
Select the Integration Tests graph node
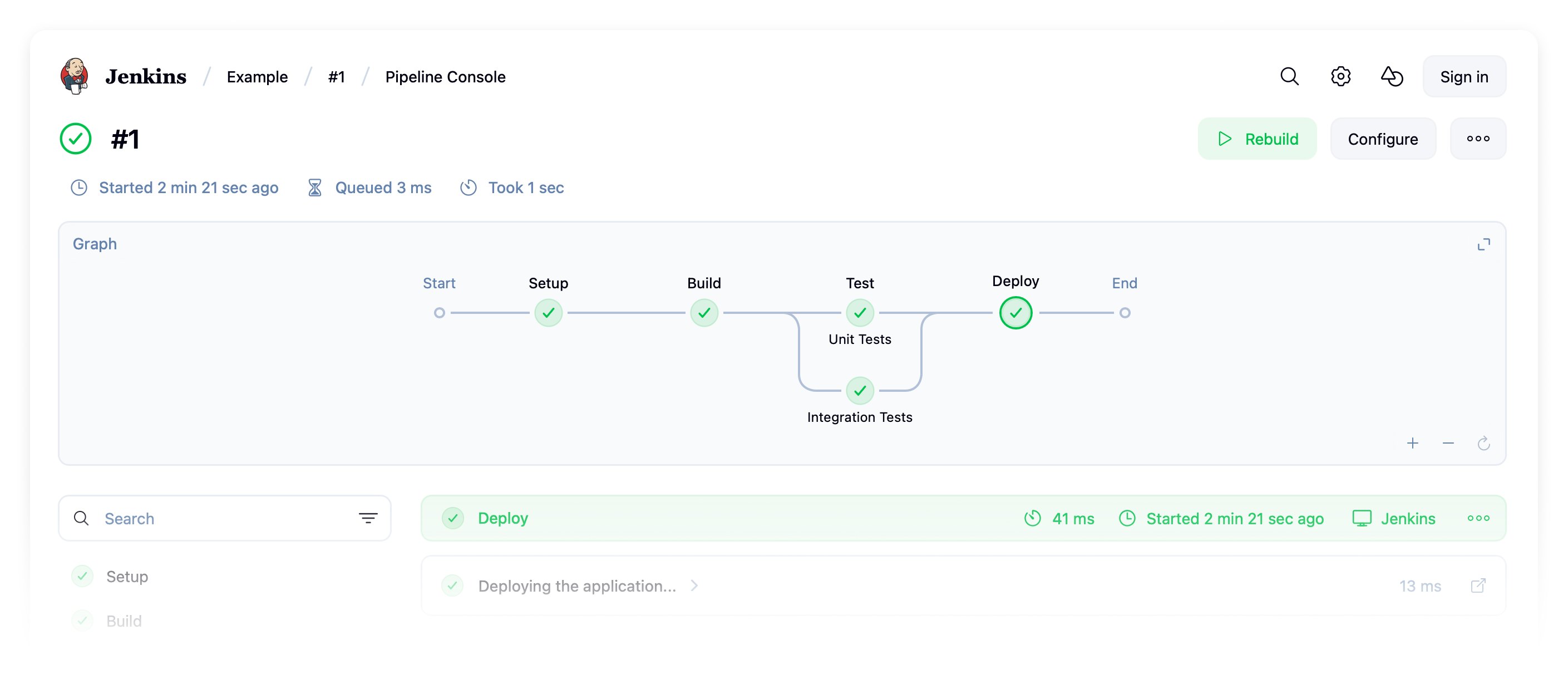[860, 391]
